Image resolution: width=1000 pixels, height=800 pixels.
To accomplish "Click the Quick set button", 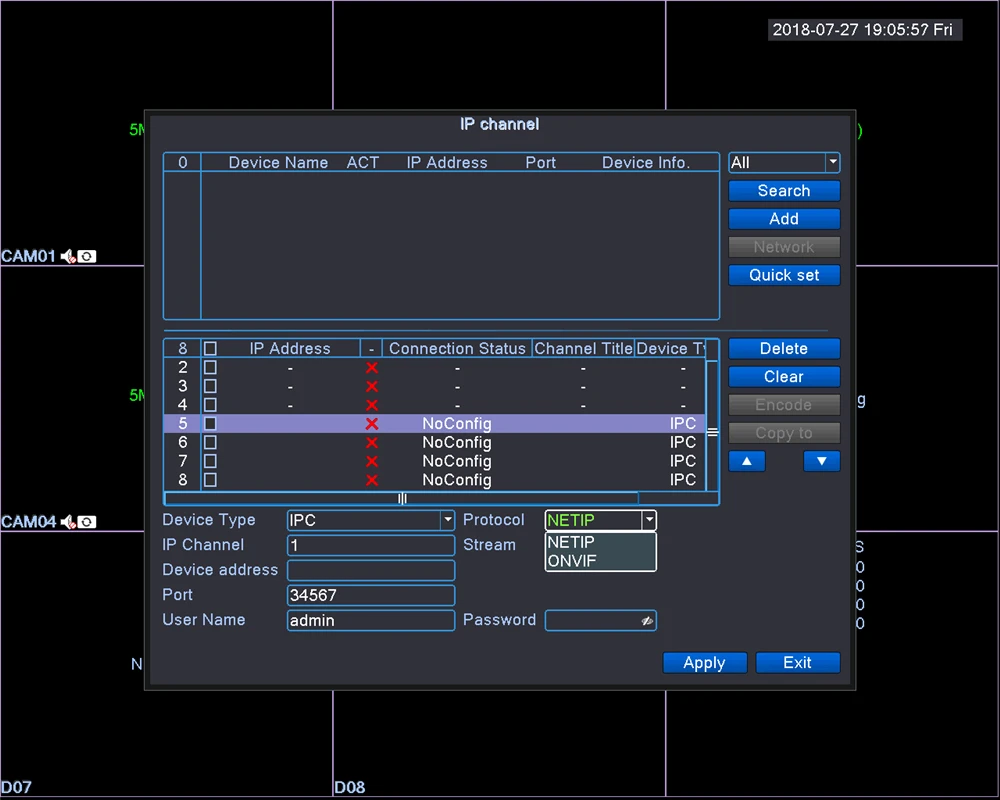I will click(784, 275).
